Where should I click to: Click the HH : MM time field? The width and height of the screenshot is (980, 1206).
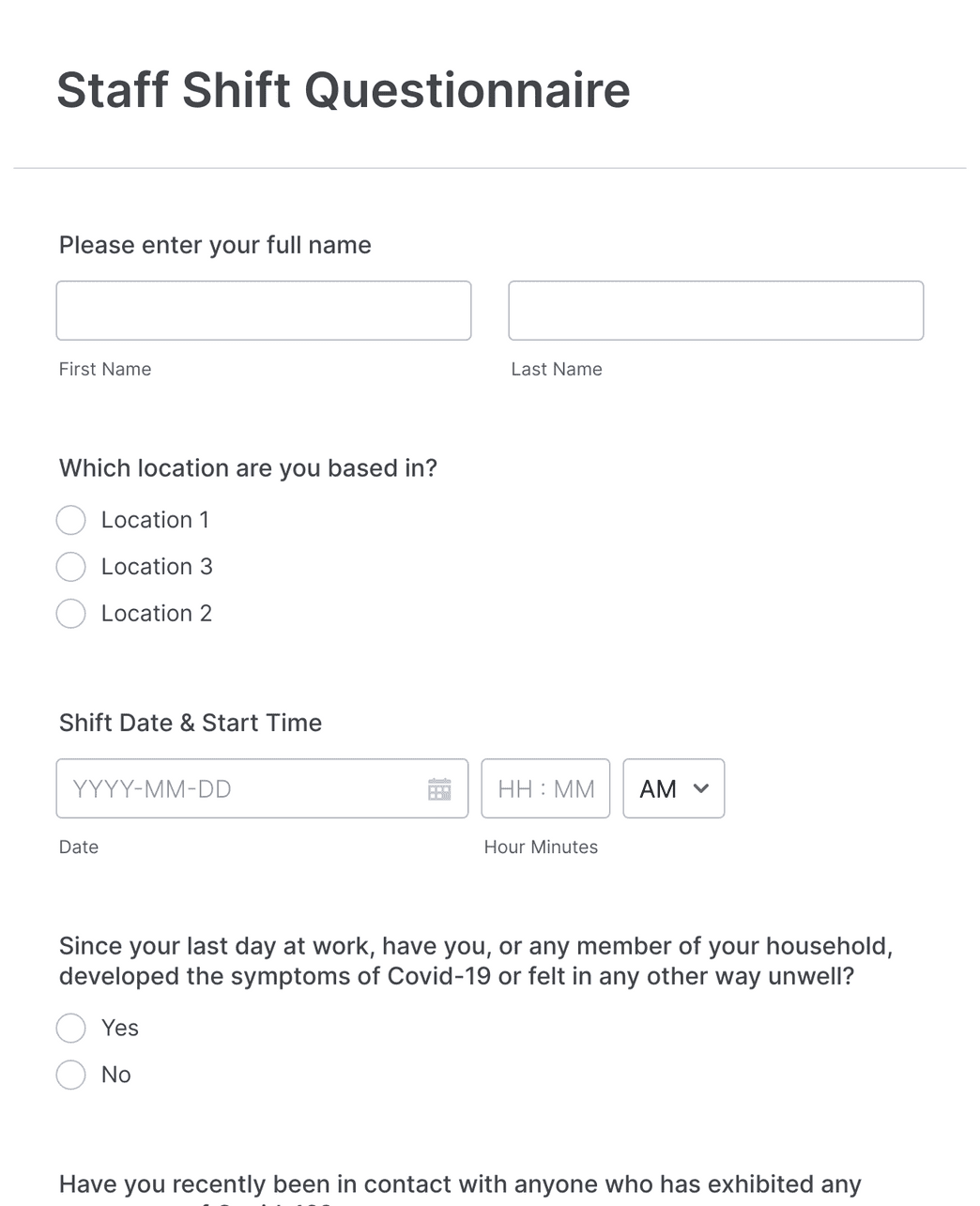click(544, 788)
